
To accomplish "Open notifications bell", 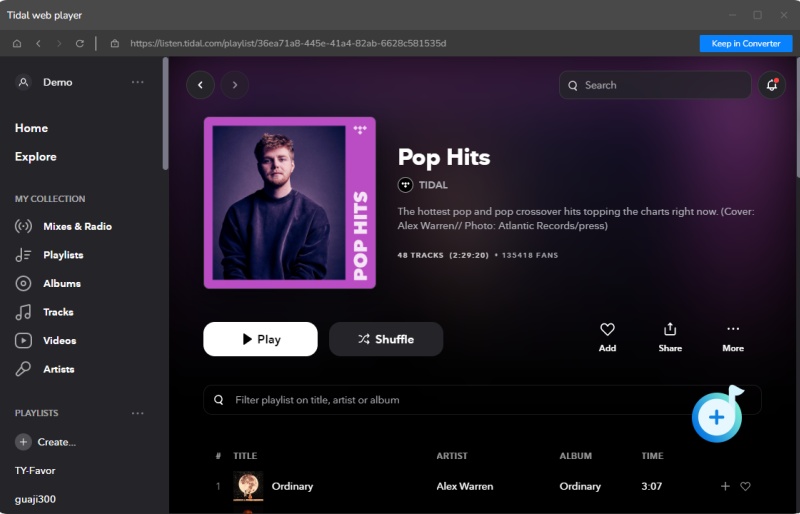I will [x=771, y=85].
